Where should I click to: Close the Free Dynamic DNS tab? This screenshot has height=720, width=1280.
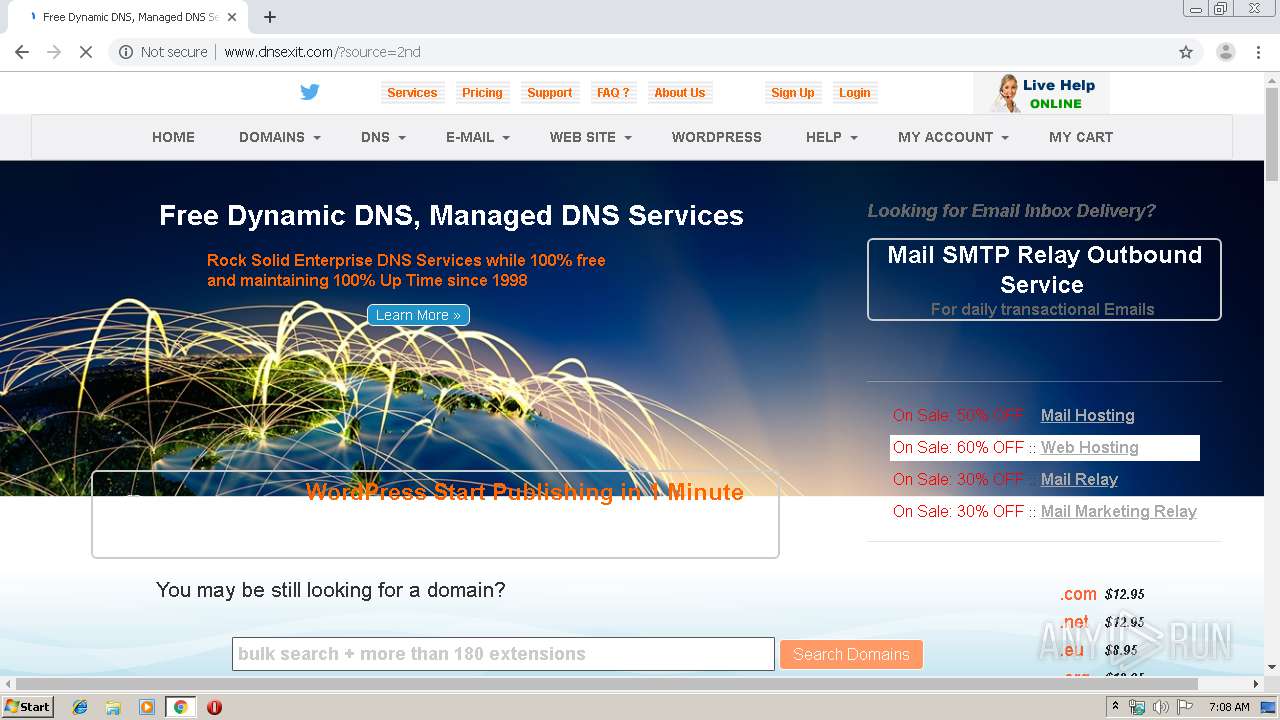[231, 17]
